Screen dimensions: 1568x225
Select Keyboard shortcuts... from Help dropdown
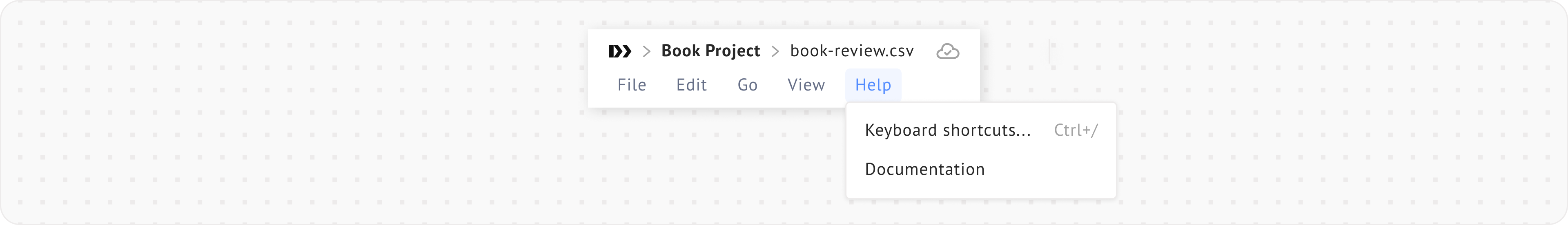click(x=947, y=130)
